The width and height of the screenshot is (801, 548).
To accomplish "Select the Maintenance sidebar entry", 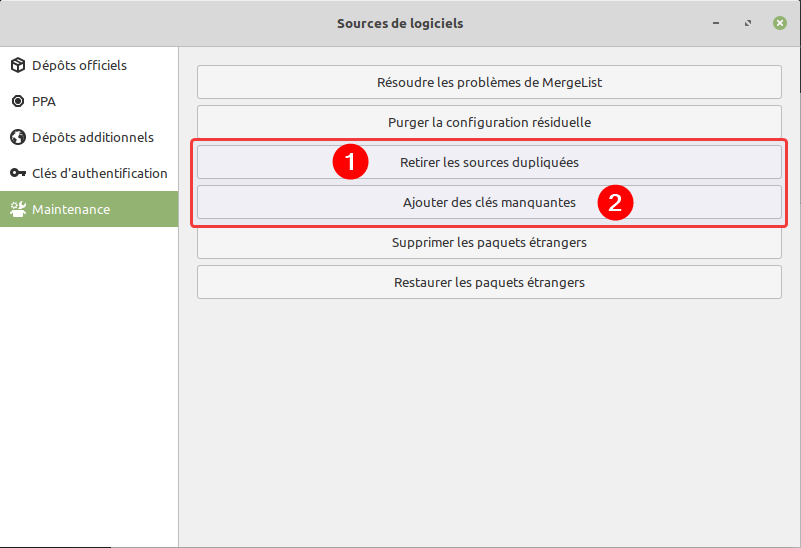I will (x=70, y=210).
